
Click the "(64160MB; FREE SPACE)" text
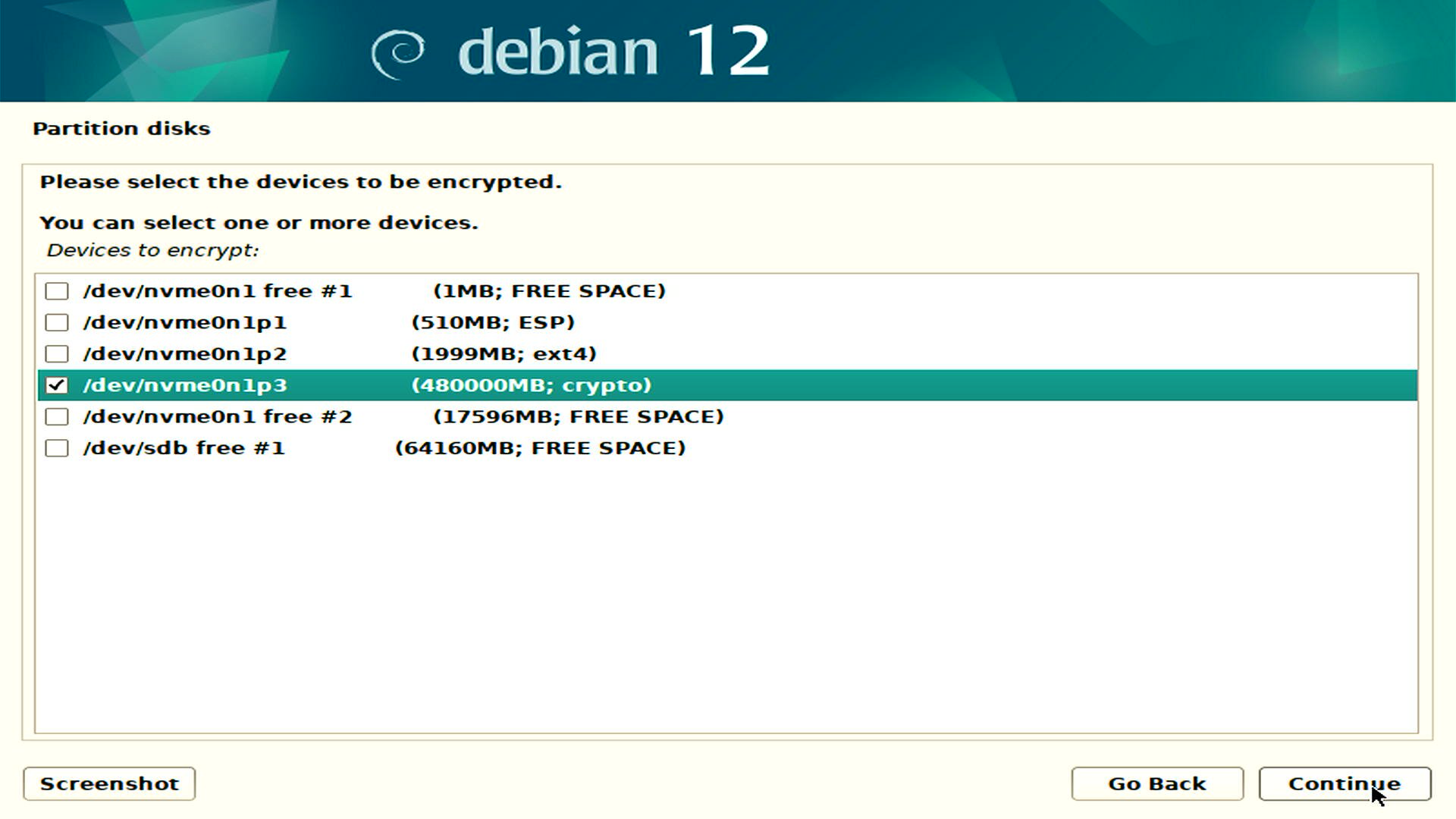coord(540,448)
